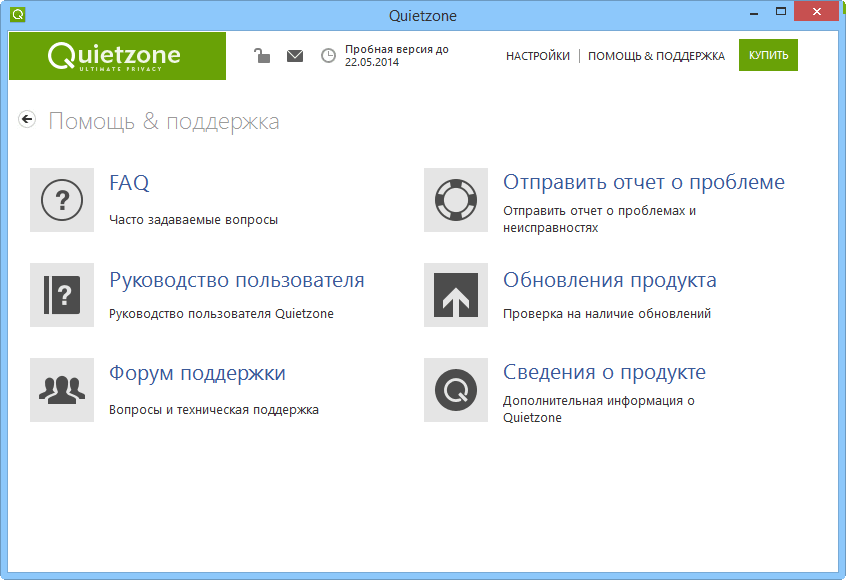Minimize the Quietzone window
The width and height of the screenshot is (846, 580).
click(x=754, y=13)
